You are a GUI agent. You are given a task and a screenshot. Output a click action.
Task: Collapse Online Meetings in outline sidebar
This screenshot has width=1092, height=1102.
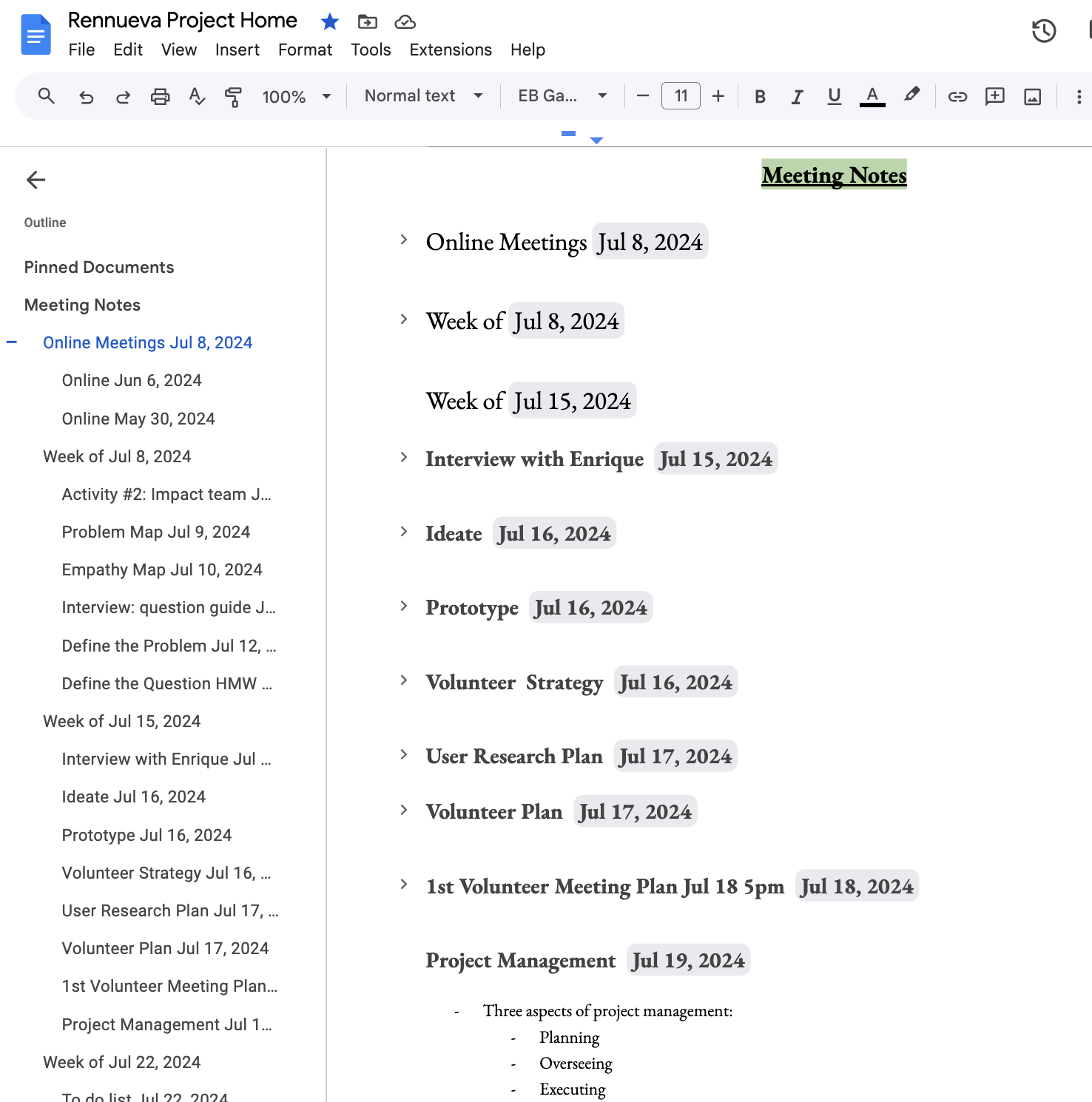12,342
